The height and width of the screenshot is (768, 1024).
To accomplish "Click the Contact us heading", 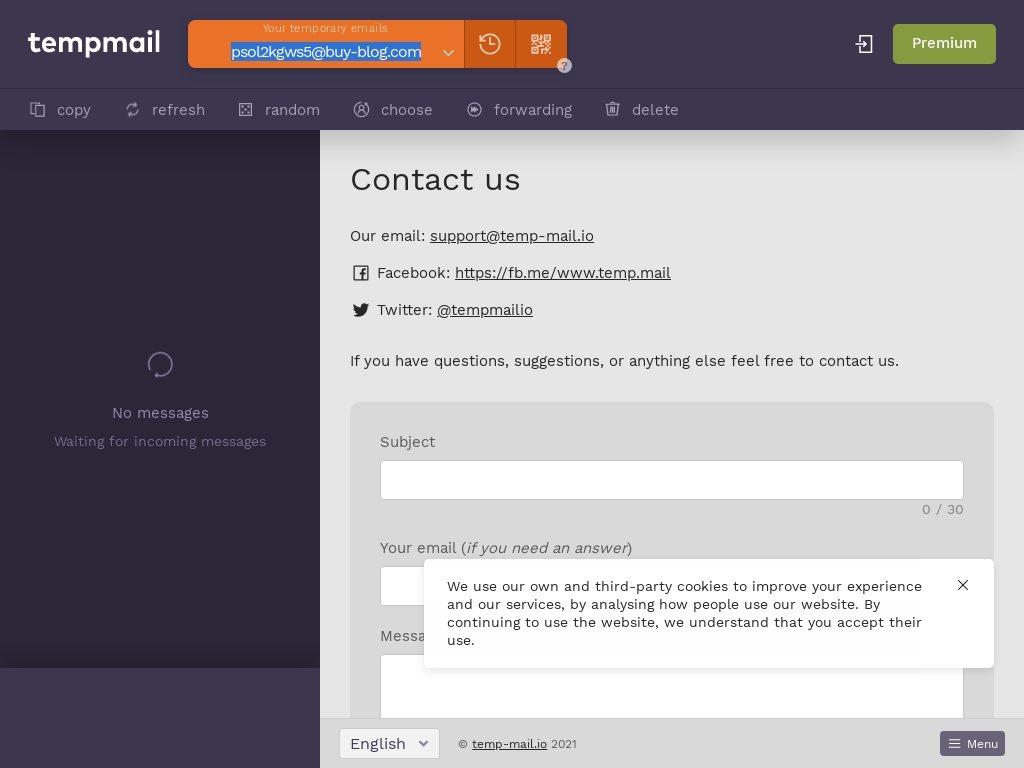I will (x=436, y=180).
